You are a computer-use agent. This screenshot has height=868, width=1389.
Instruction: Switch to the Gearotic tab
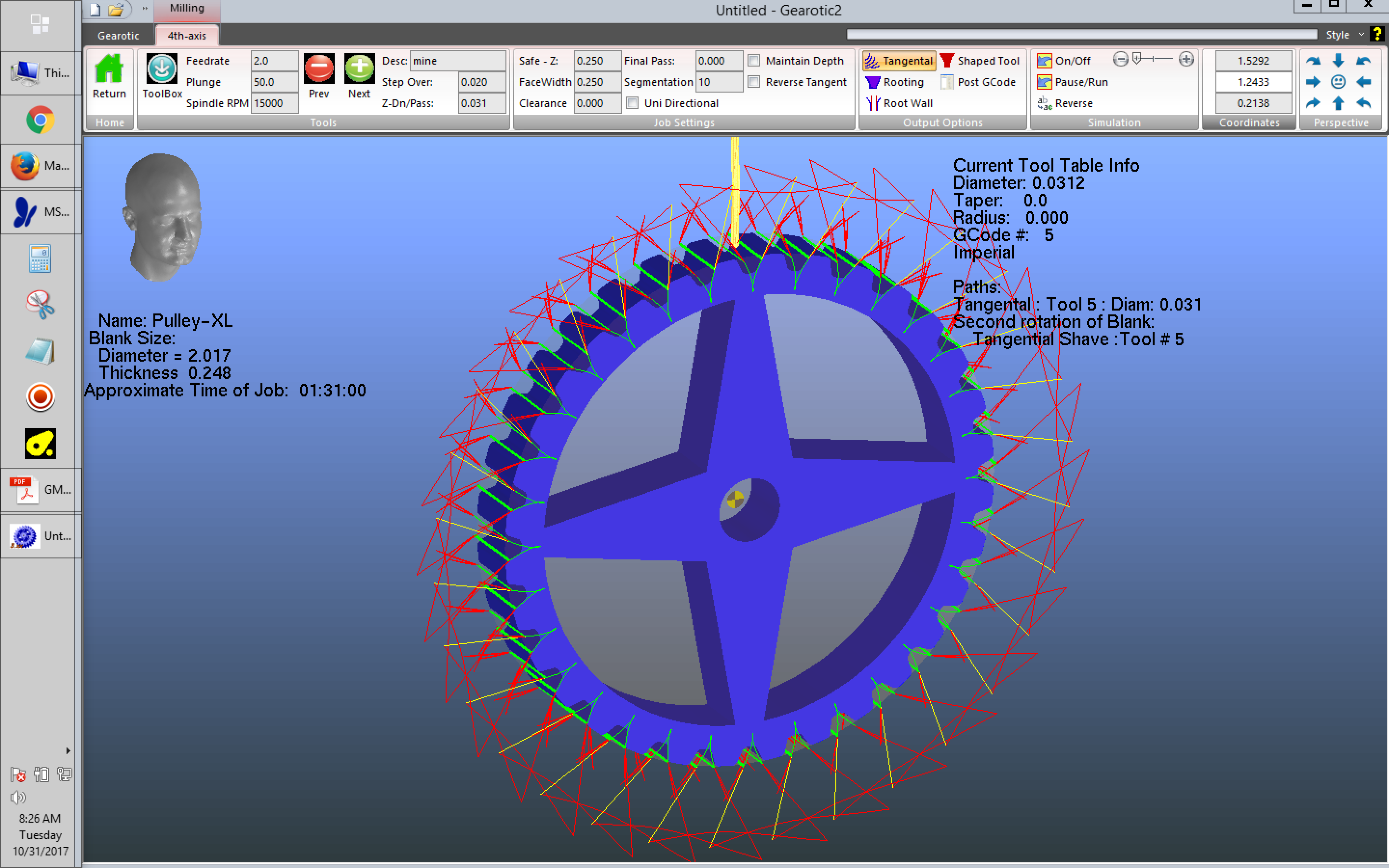(x=118, y=36)
